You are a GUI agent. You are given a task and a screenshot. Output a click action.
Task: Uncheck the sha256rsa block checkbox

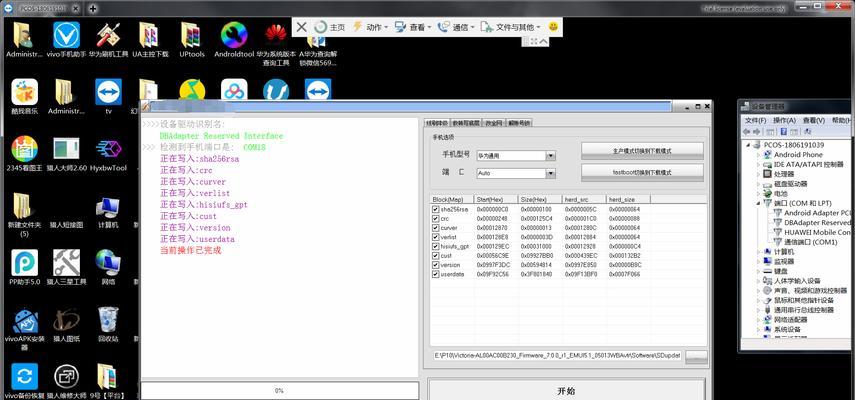click(x=435, y=209)
